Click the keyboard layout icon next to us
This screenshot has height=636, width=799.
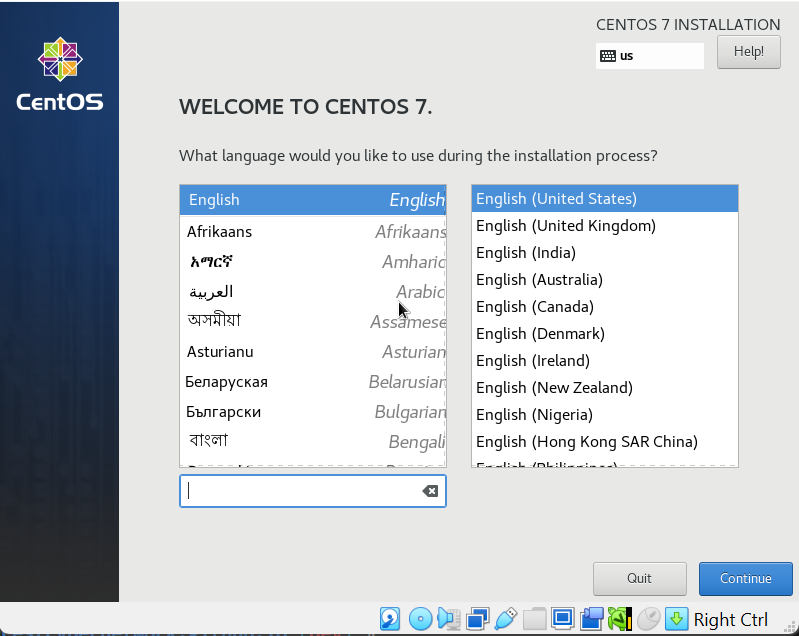tap(608, 56)
